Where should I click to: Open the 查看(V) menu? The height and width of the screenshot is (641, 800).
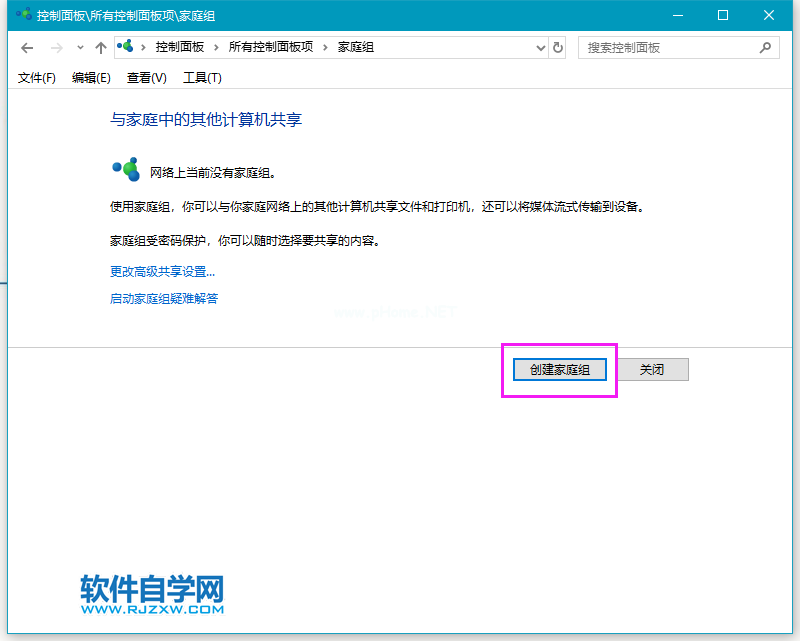[146, 78]
